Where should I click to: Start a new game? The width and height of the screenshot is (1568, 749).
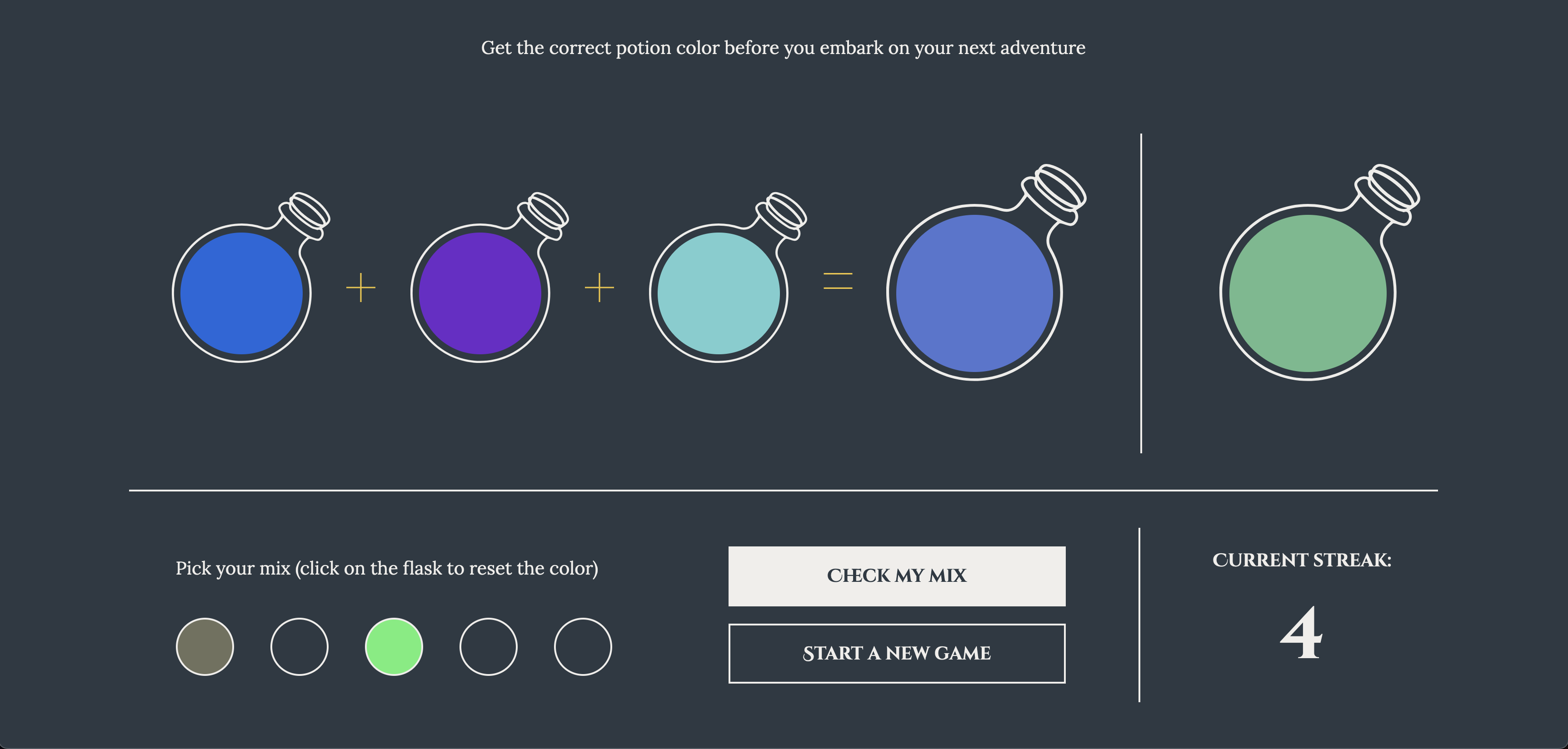[897, 654]
